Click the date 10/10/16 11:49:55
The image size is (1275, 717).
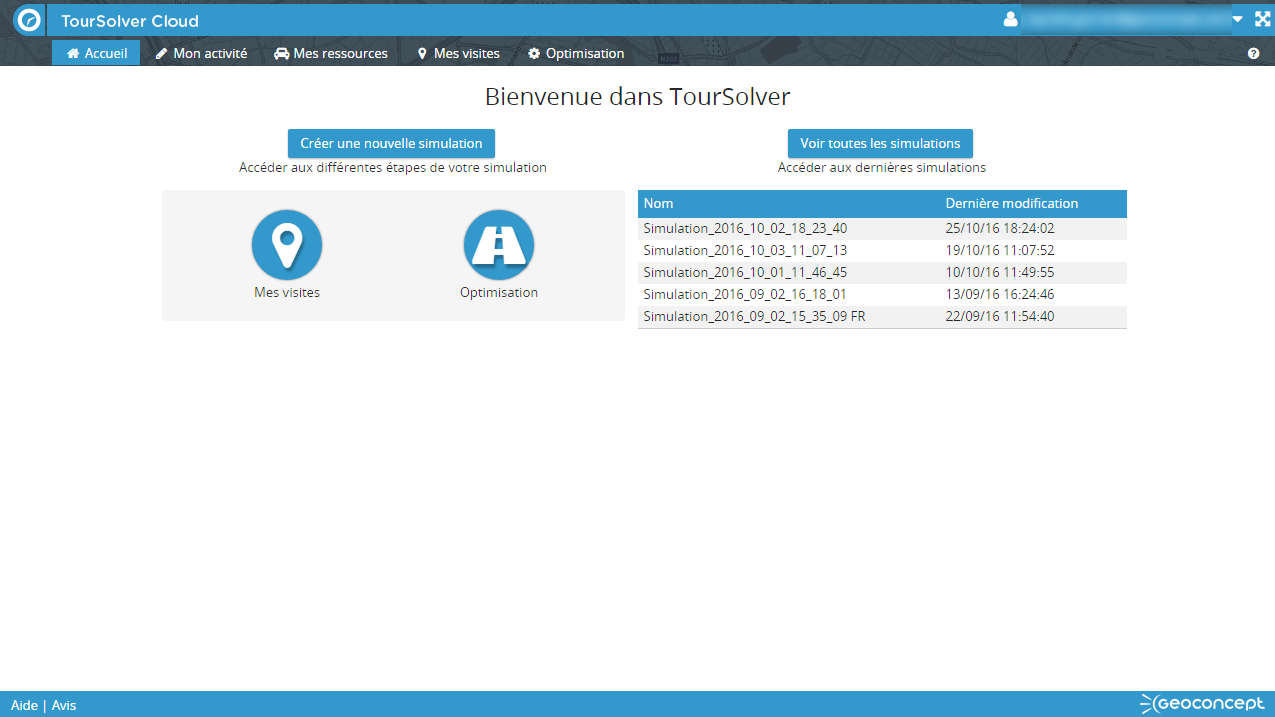pos(1000,272)
